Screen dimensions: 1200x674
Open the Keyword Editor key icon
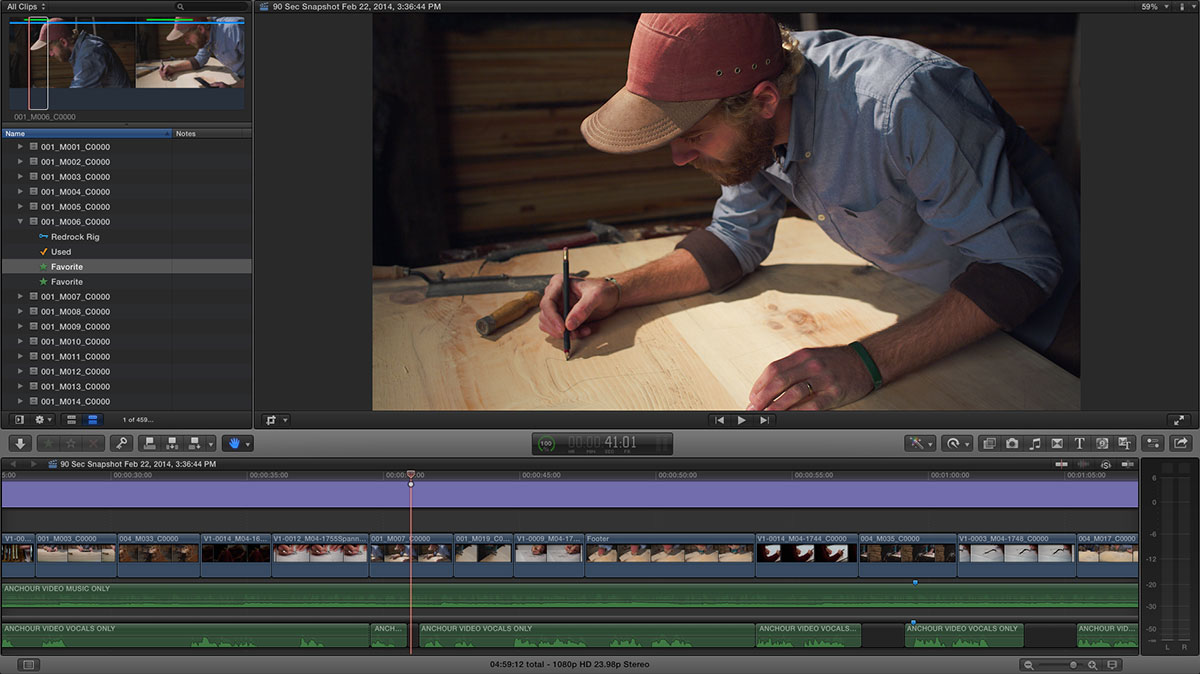(121, 443)
